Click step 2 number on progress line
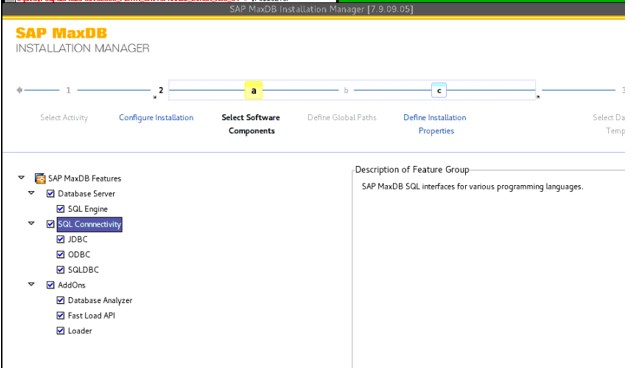 click(161, 90)
